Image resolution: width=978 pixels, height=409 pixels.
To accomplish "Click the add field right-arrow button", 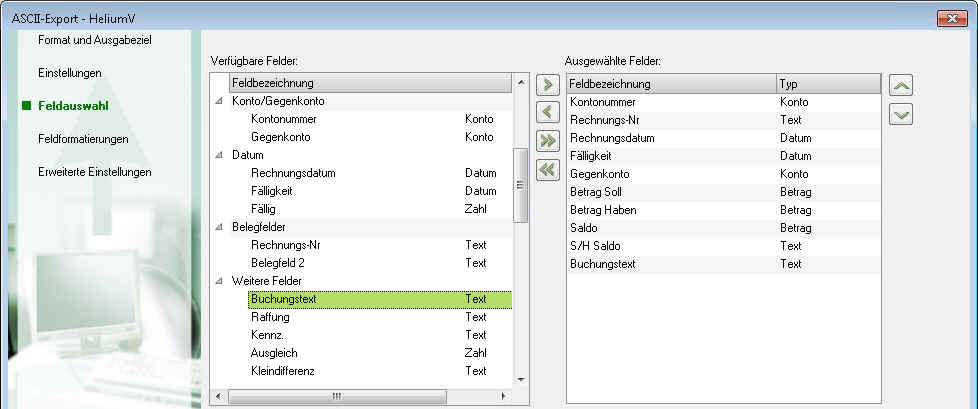I will coord(547,84).
